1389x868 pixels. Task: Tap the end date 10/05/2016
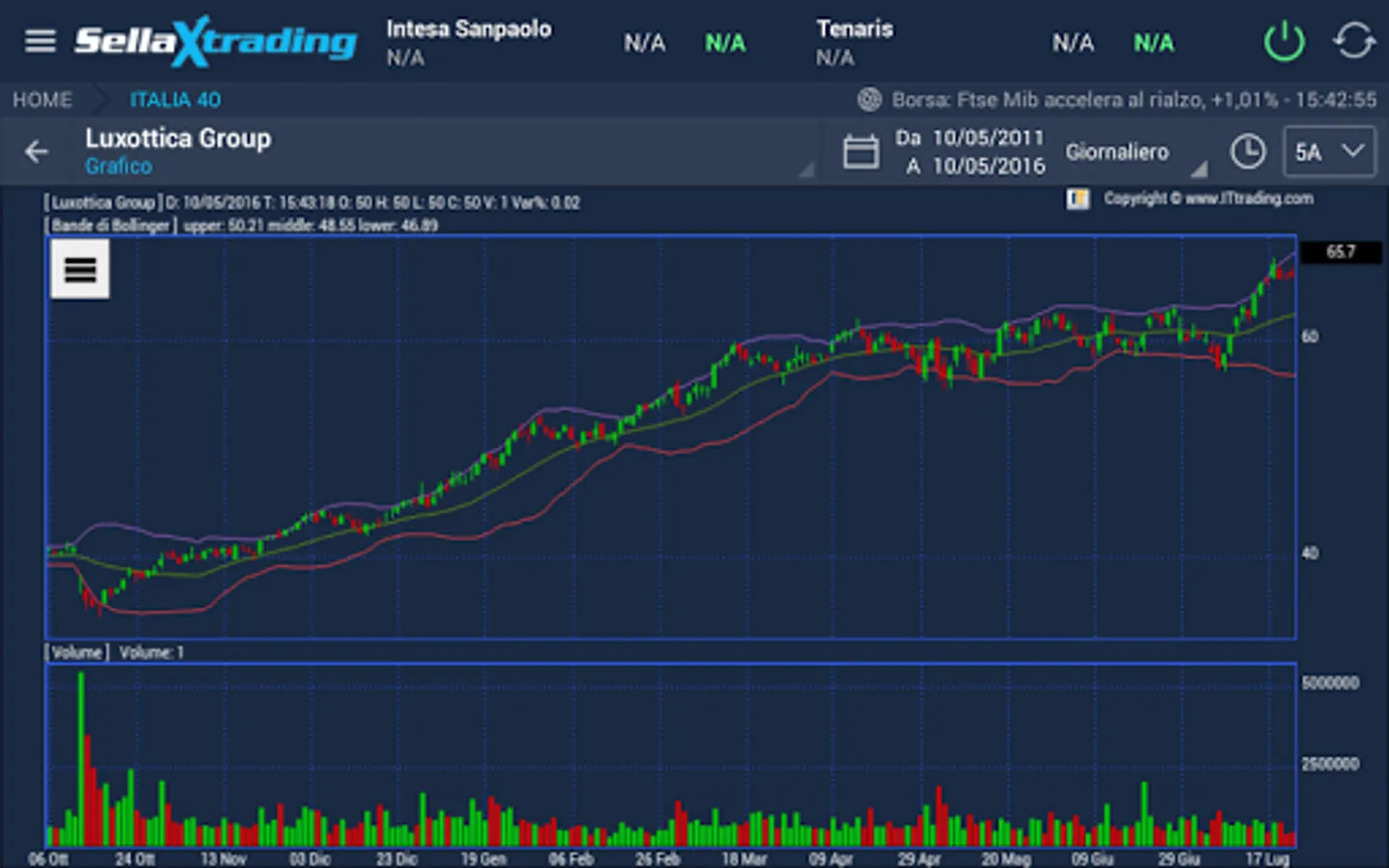coord(989,166)
